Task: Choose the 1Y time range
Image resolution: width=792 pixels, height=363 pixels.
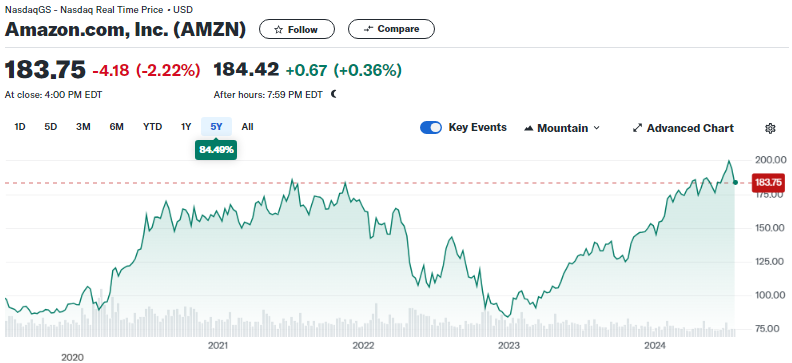Action: [186, 127]
